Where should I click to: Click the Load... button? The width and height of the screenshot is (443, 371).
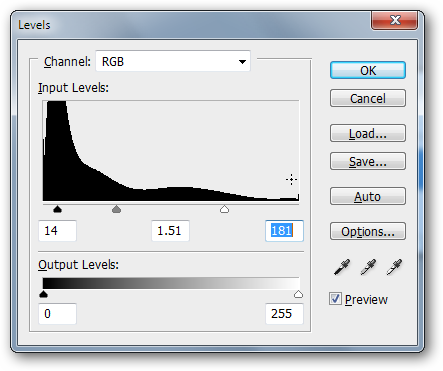click(368, 133)
